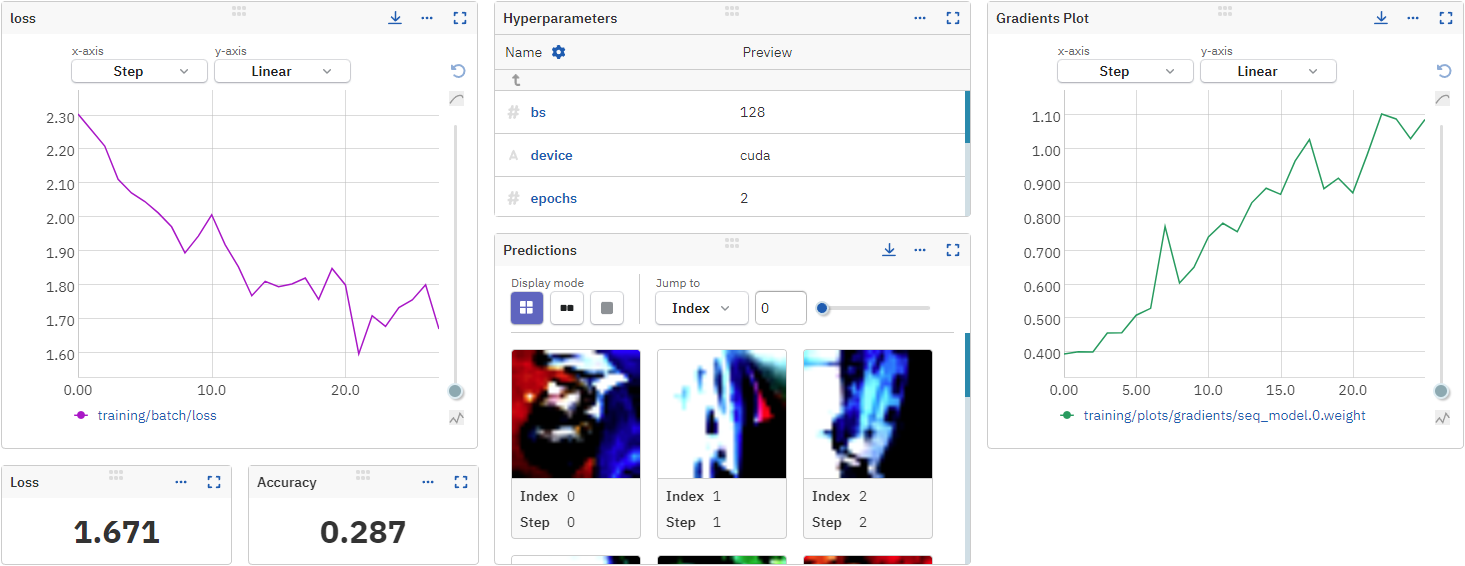Grab the Hyperparameters panel drag handle
This screenshot has height=566, width=1465.
pyautogui.click(x=732, y=10)
